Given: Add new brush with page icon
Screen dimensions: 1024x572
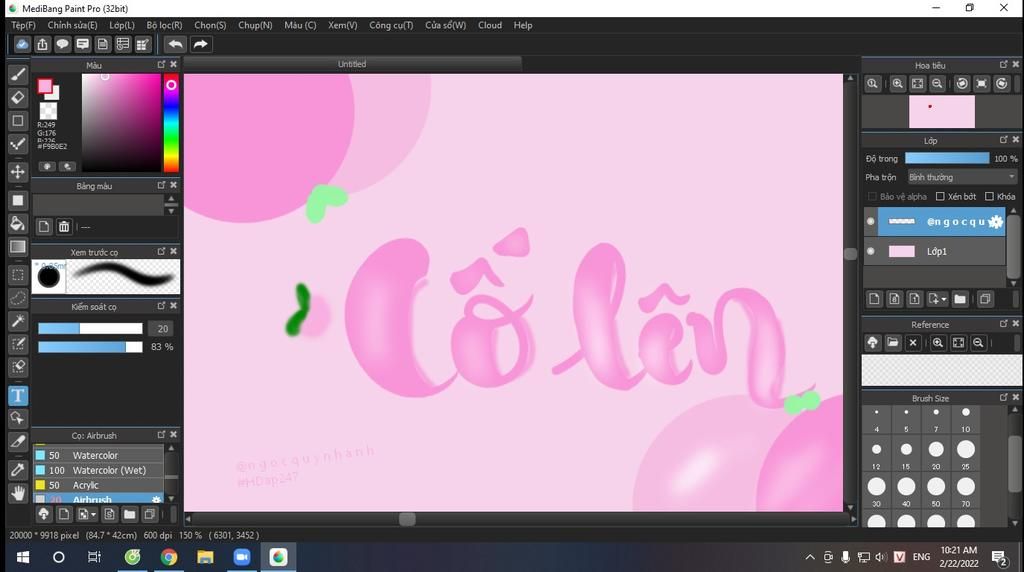Looking at the screenshot, I should tap(63, 514).
